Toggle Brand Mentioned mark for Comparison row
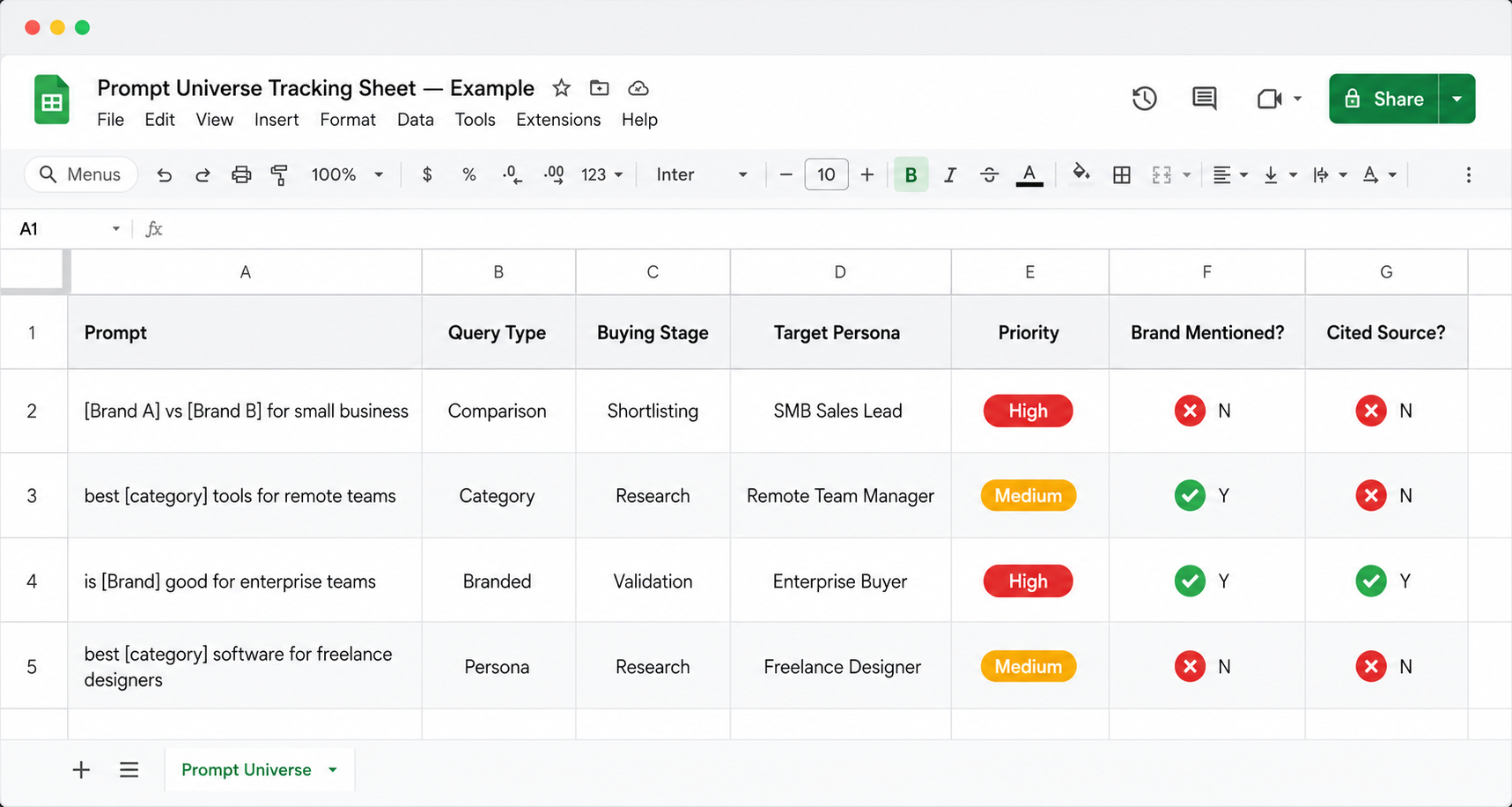 tap(1190, 411)
